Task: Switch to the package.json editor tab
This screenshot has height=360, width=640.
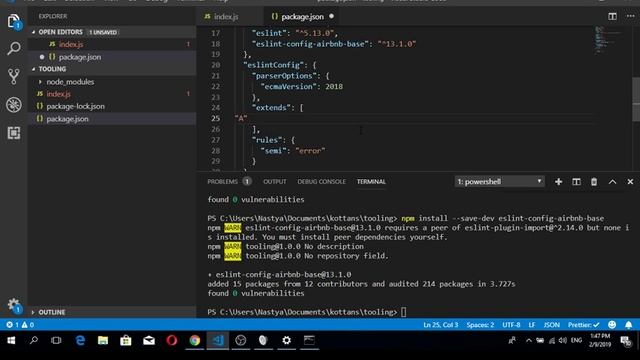Action: 303,17
